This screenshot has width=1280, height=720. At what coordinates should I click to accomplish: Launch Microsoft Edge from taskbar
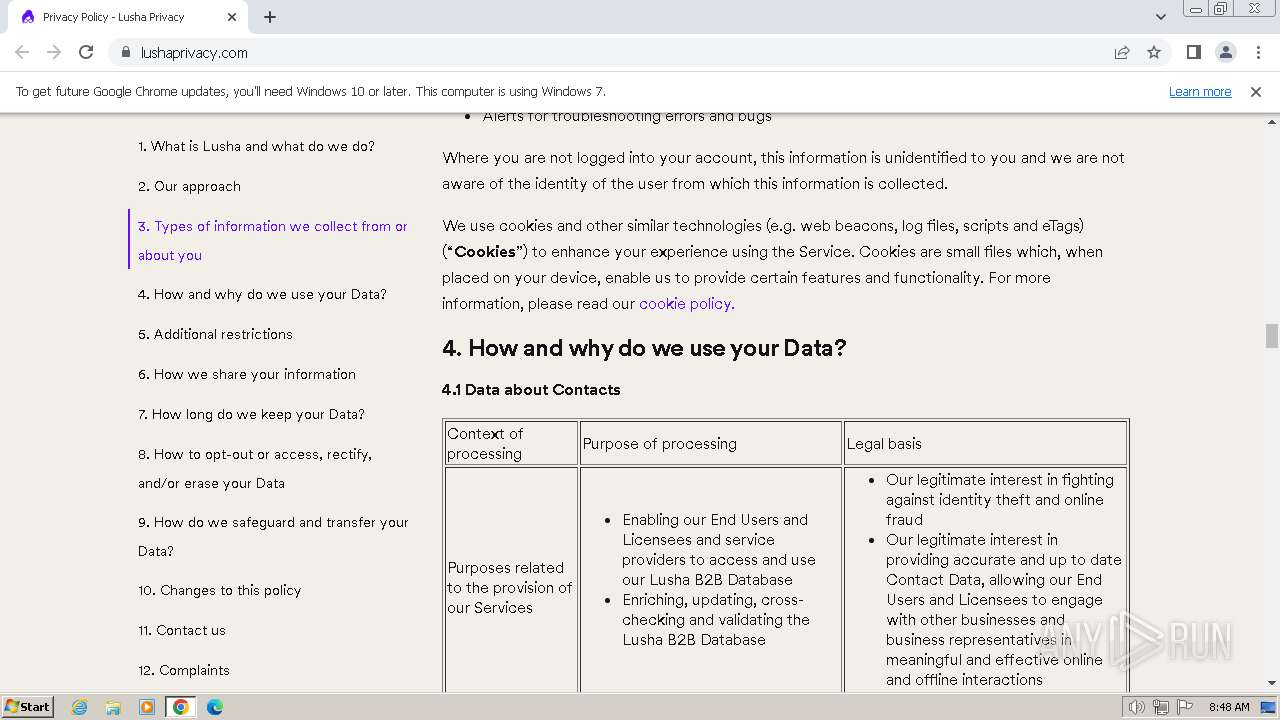pyautogui.click(x=215, y=707)
